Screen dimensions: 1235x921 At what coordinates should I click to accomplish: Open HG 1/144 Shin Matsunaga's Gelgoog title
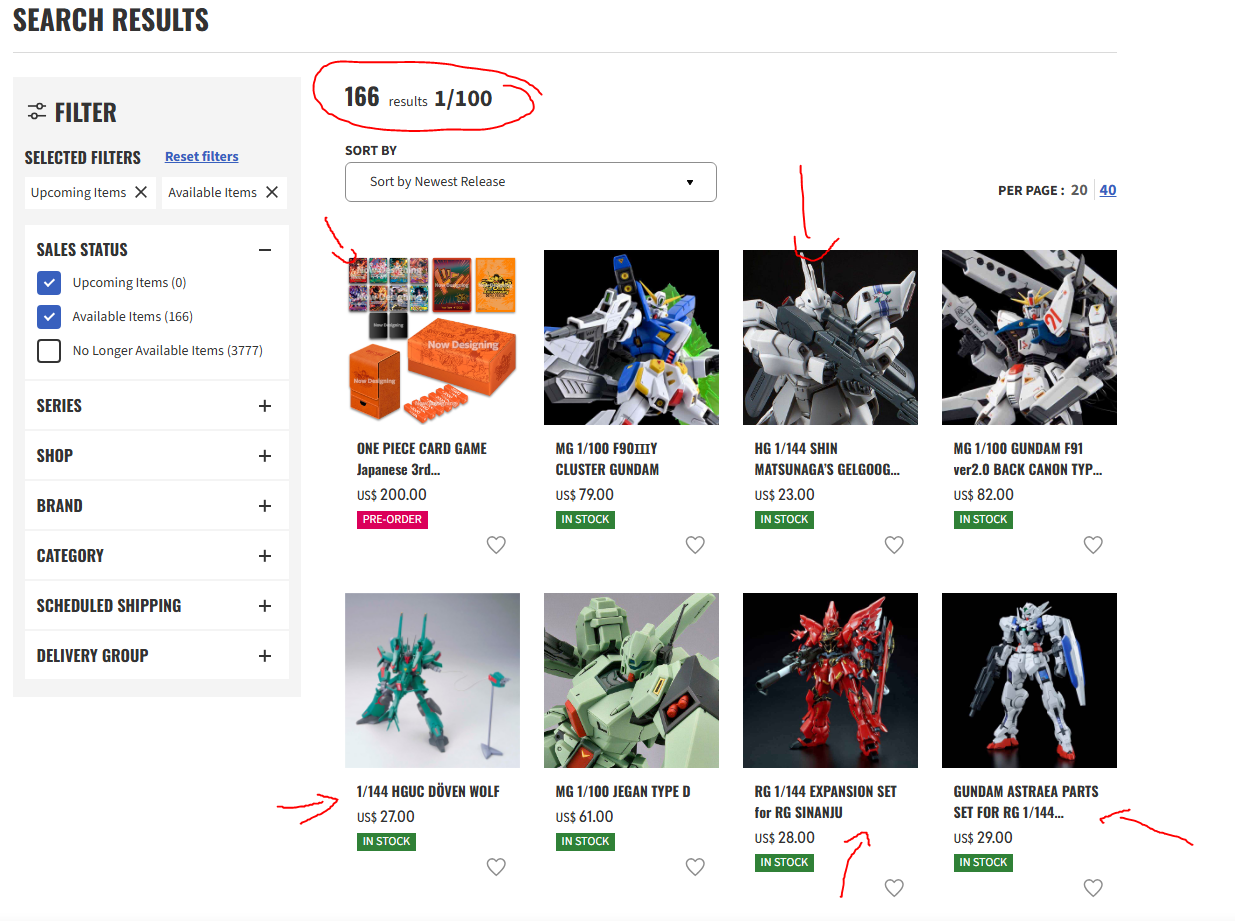(828, 459)
